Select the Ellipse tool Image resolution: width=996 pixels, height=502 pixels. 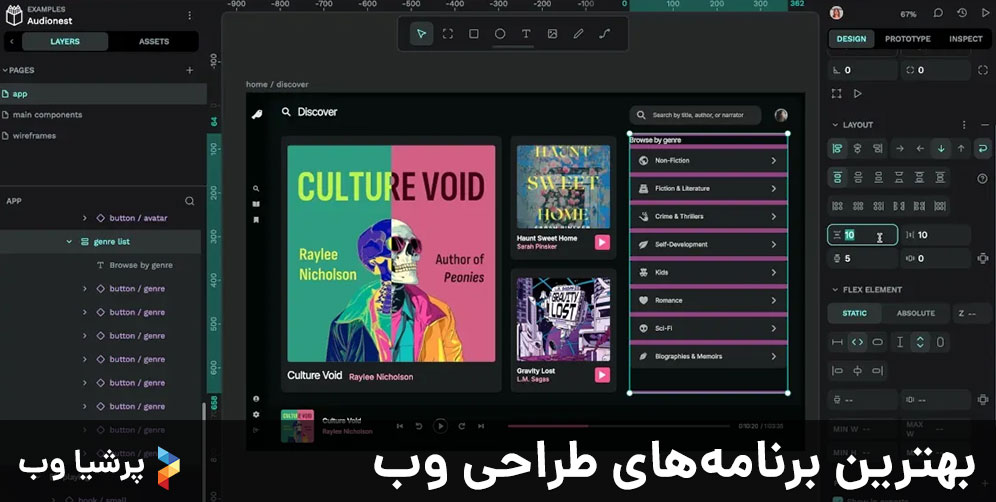500,34
